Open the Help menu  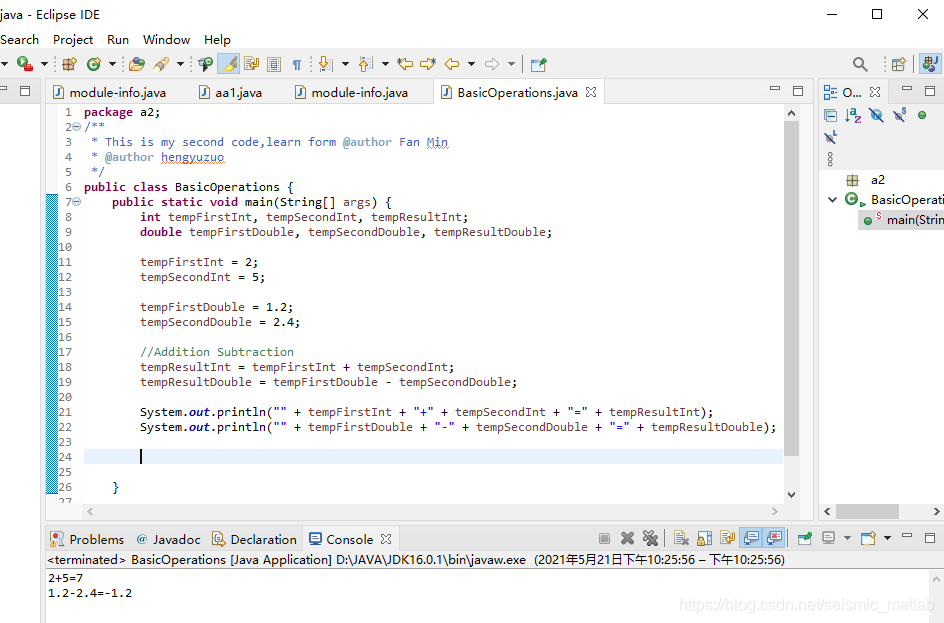tap(217, 40)
